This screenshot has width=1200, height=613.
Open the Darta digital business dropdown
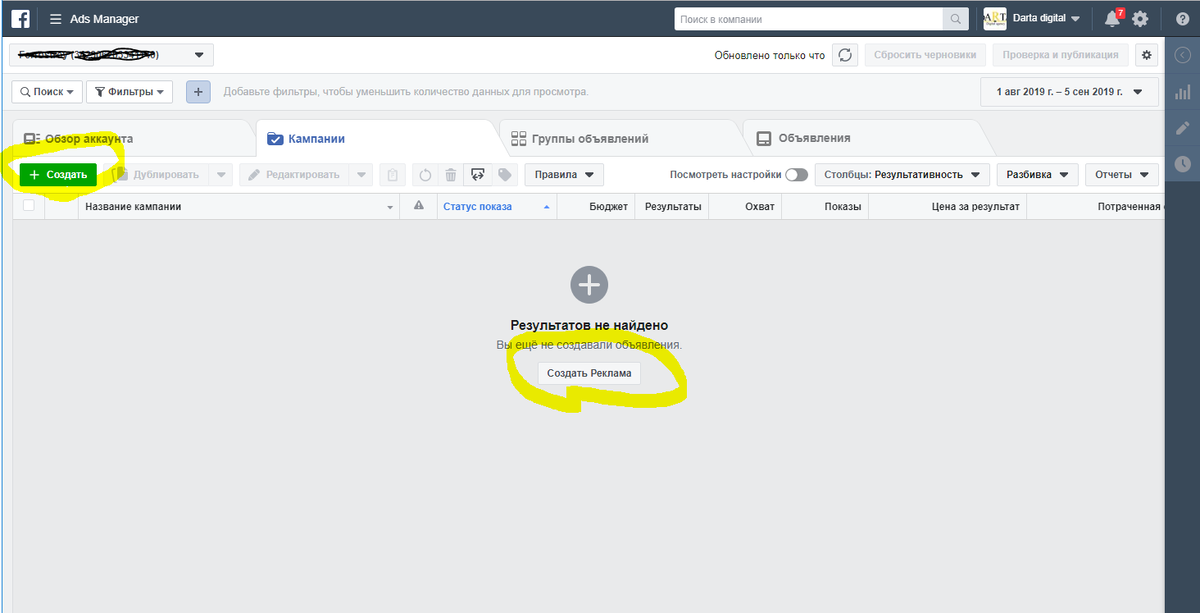pos(1045,19)
